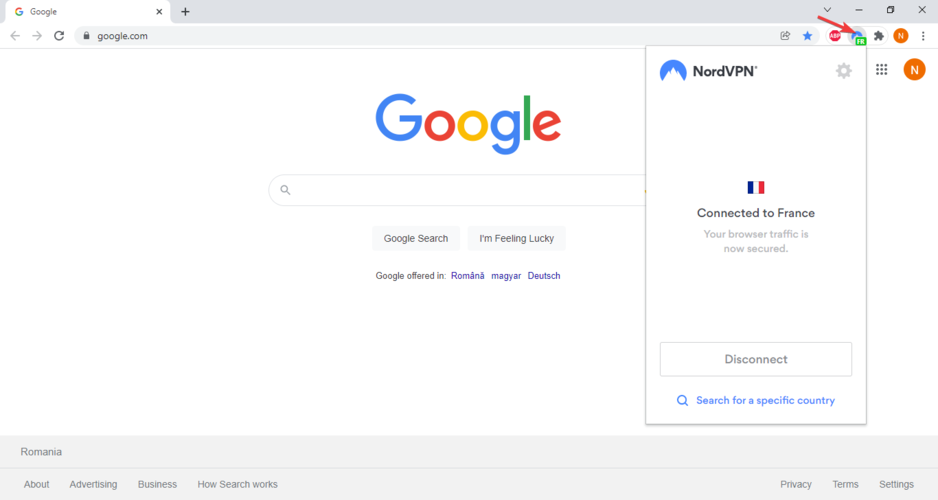Bookmark this page with the star
The image size is (938, 500).
coord(808,36)
